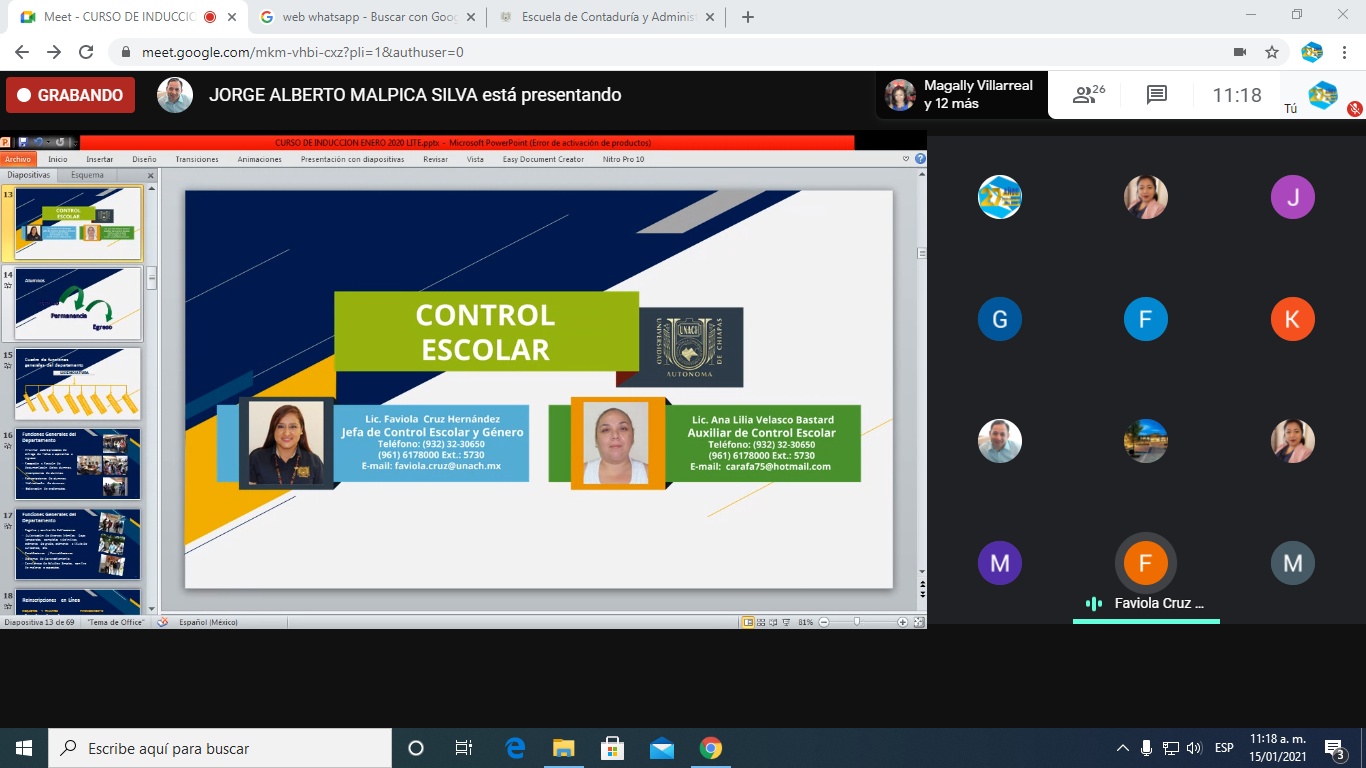Image resolution: width=1366 pixels, height=768 pixels.
Task: Open Cortana circle icon on taskbar
Action: pos(416,748)
